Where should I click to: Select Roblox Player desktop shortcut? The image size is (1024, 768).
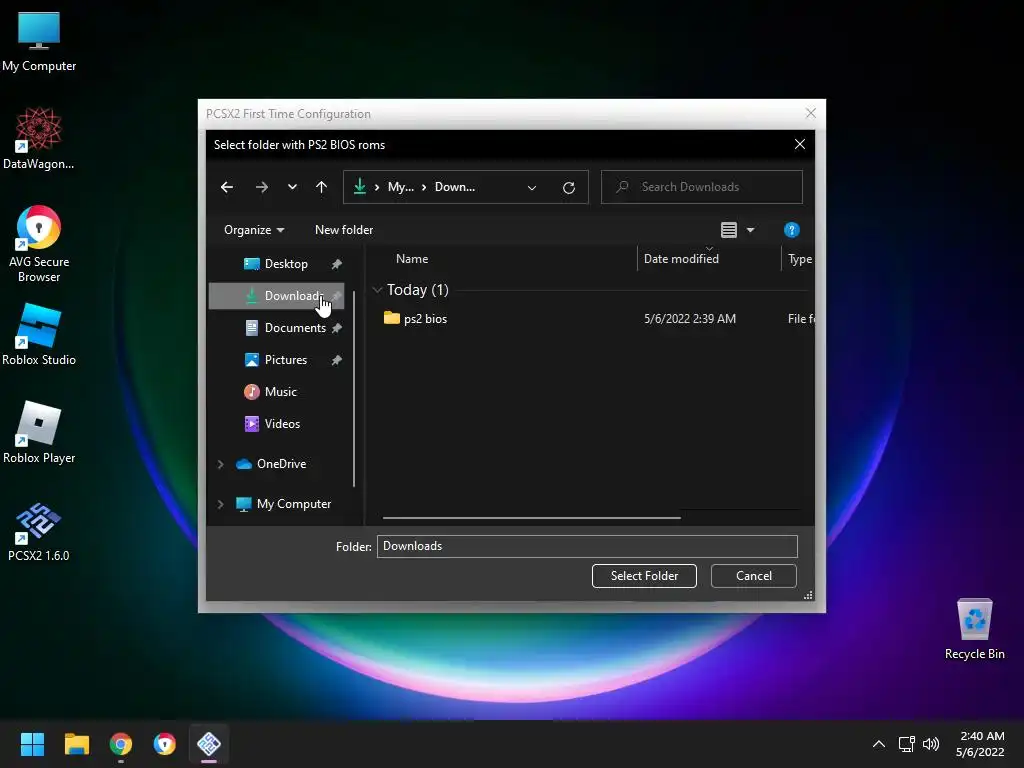pyautogui.click(x=39, y=432)
